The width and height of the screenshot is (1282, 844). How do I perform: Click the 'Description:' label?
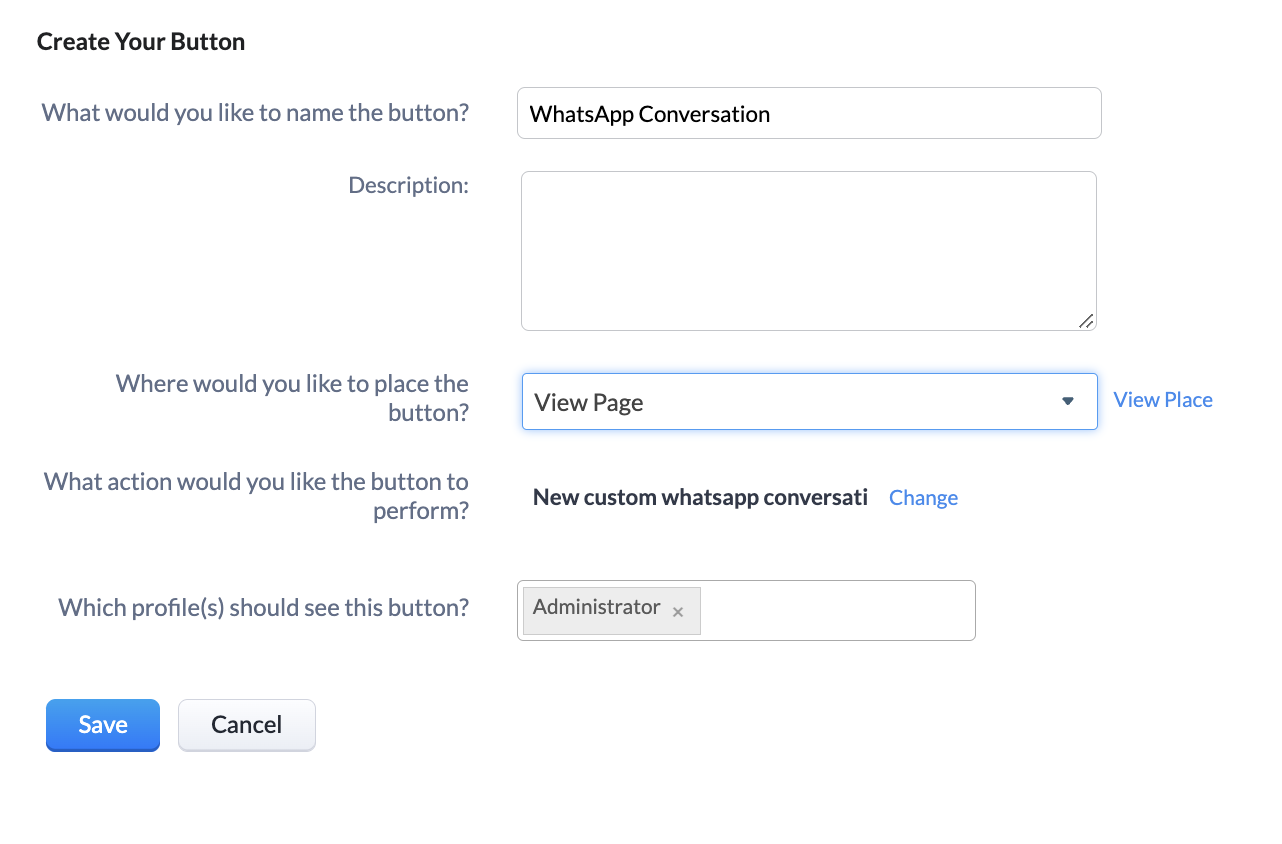[408, 185]
